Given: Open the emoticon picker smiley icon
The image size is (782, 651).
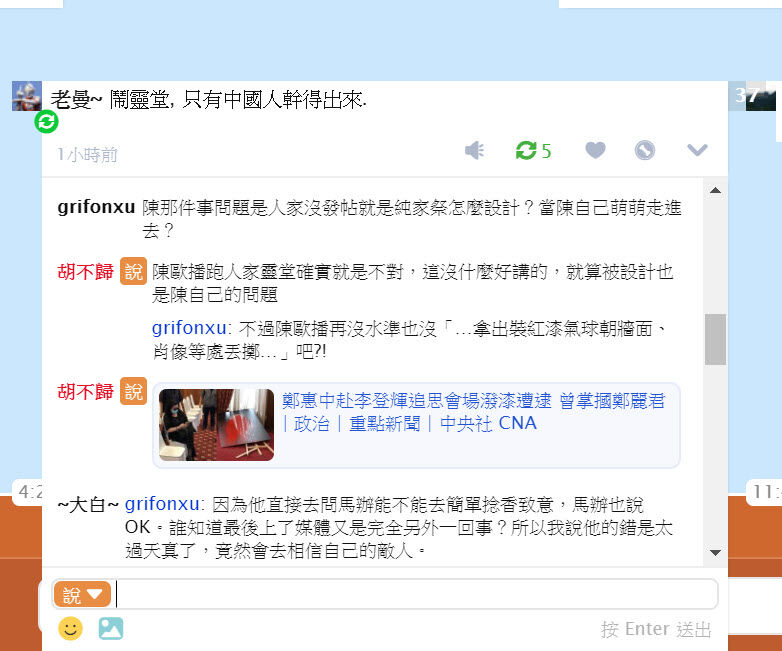Looking at the screenshot, I should pyautogui.click(x=70, y=629).
